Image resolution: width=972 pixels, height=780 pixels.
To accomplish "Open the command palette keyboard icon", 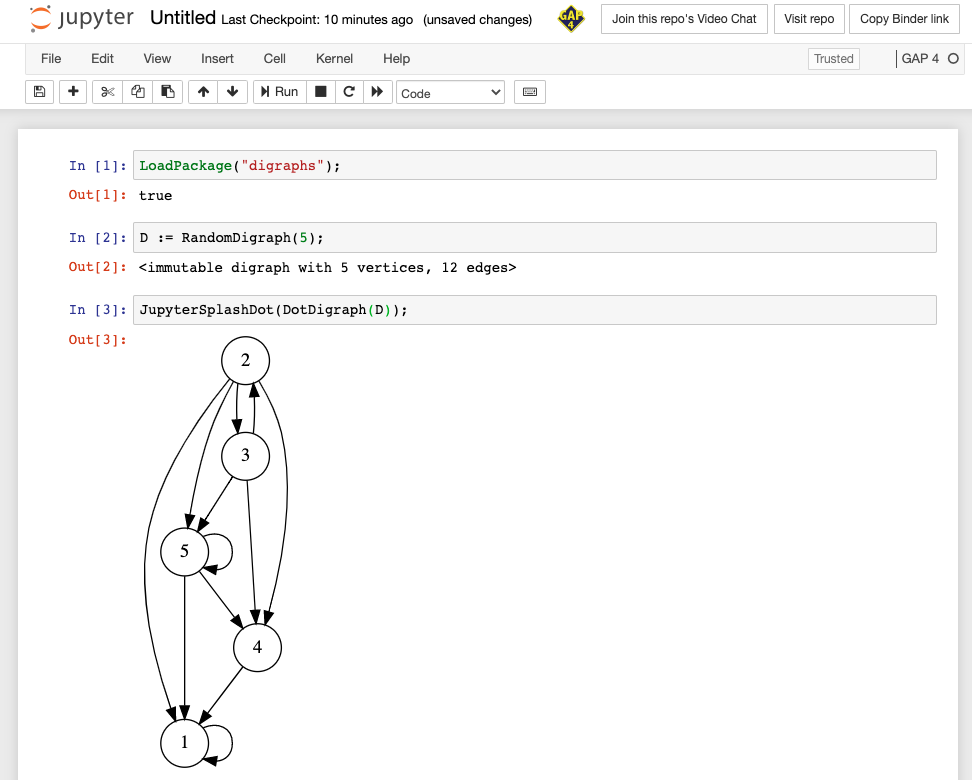I will tap(529, 91).
